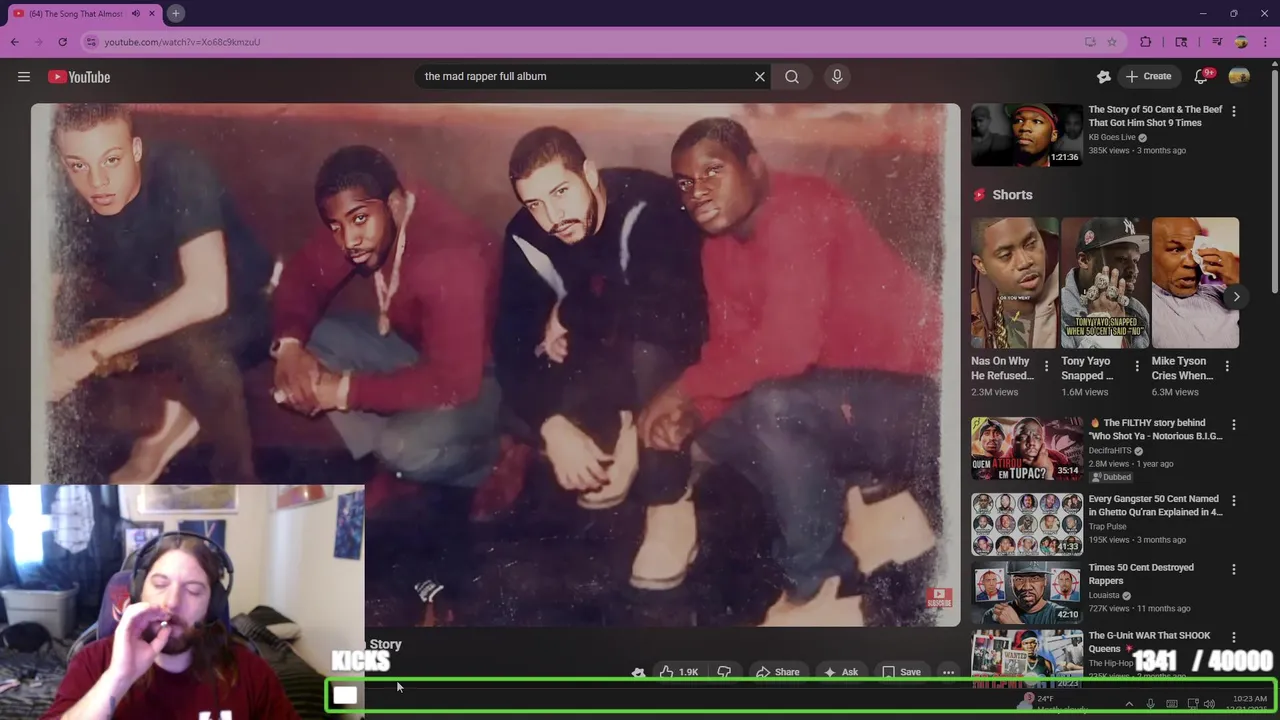Open options for the Nas short
This screenshot has height=720, width=1280.
pyautogui.click(x=1047, y=366)
